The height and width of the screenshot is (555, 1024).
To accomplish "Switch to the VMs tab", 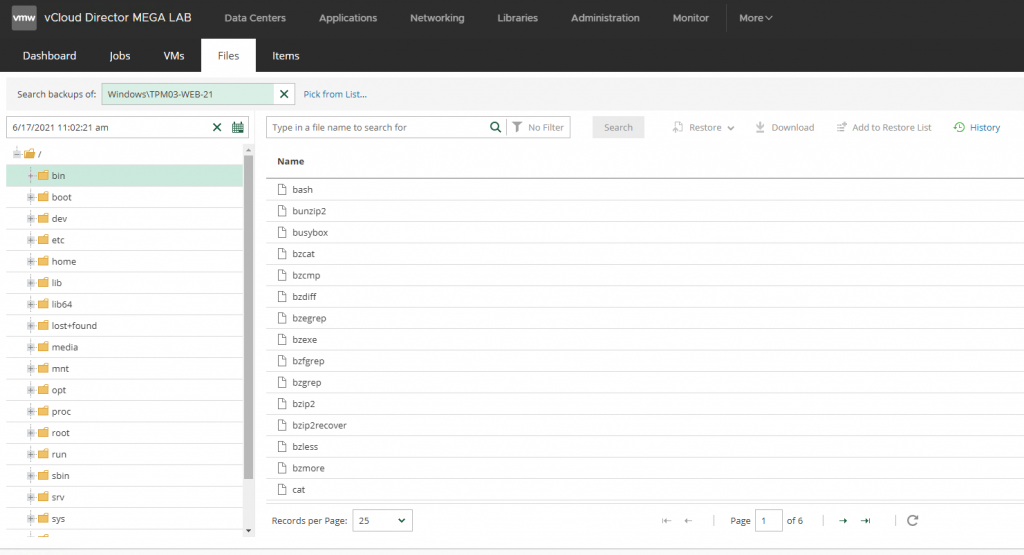I will coord(174,56).
